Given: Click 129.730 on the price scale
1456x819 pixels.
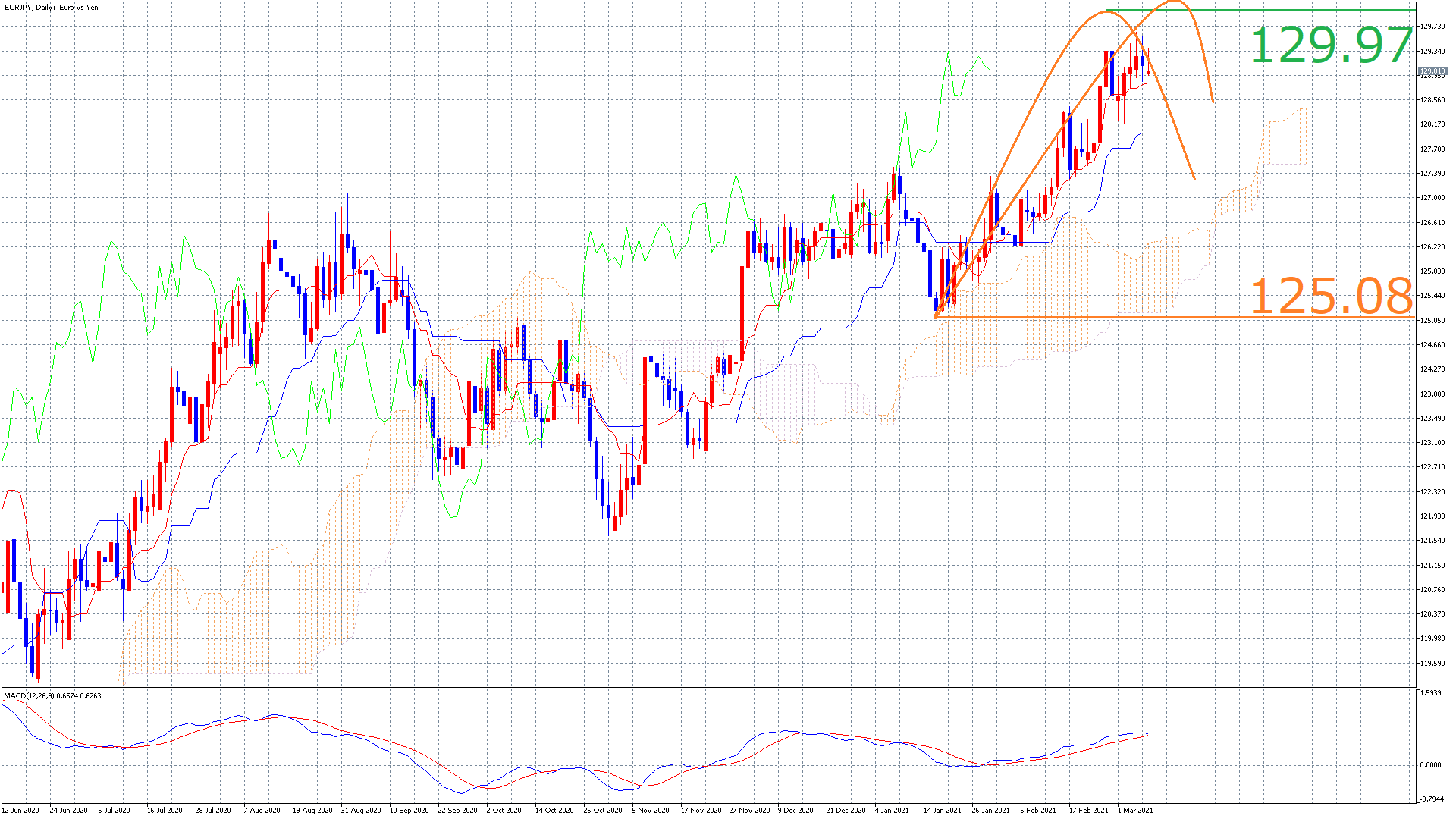Looking at the screenshot, I should click(x=1432, y=27).
